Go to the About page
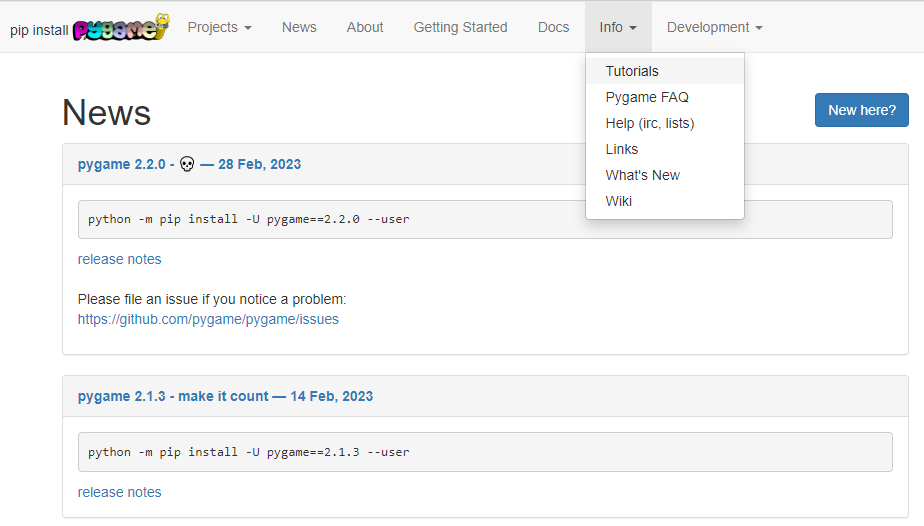 point(365,27)
